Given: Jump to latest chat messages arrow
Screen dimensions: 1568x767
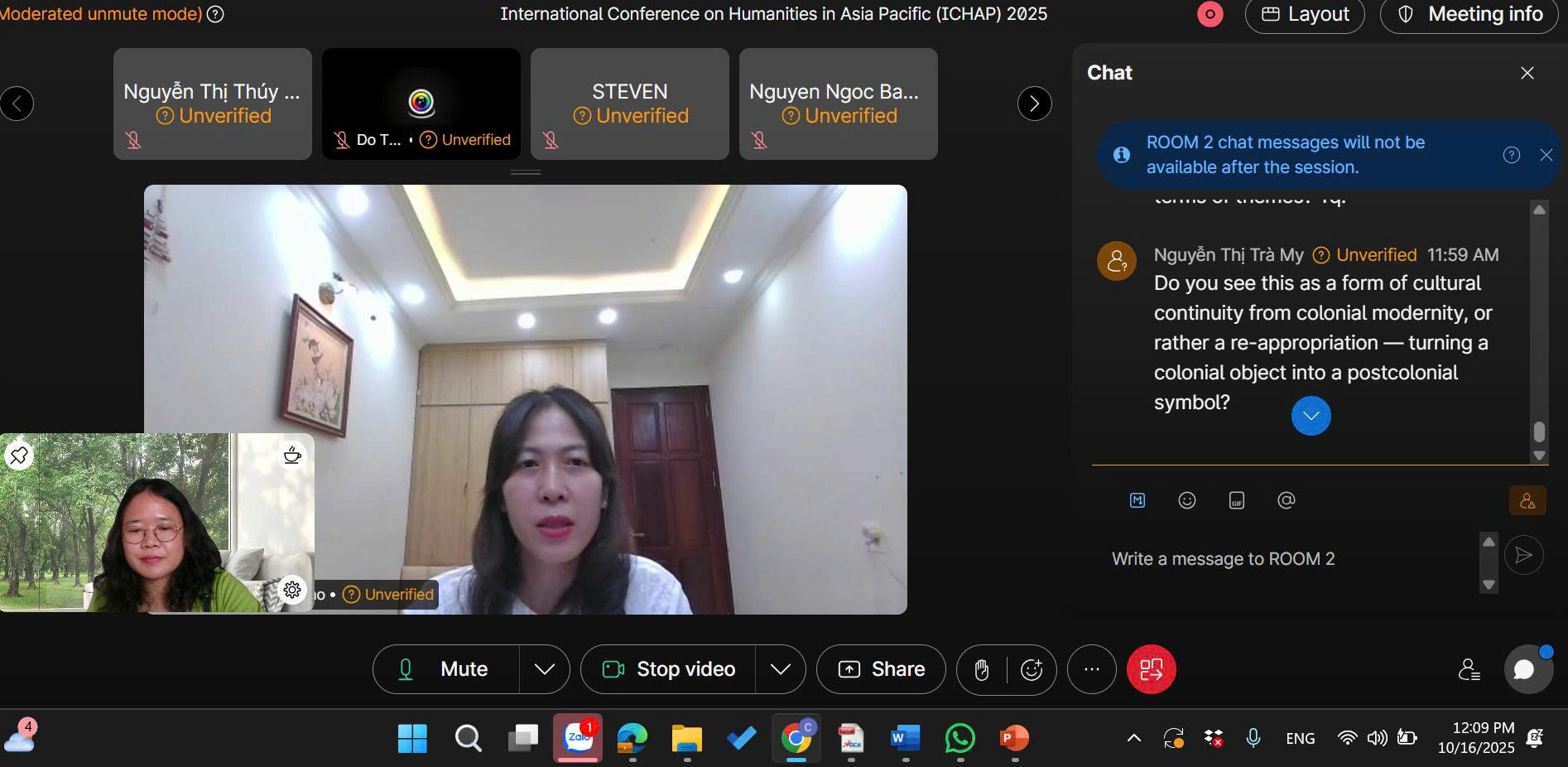Looking at the screenshot, I should click(1311, 416).
